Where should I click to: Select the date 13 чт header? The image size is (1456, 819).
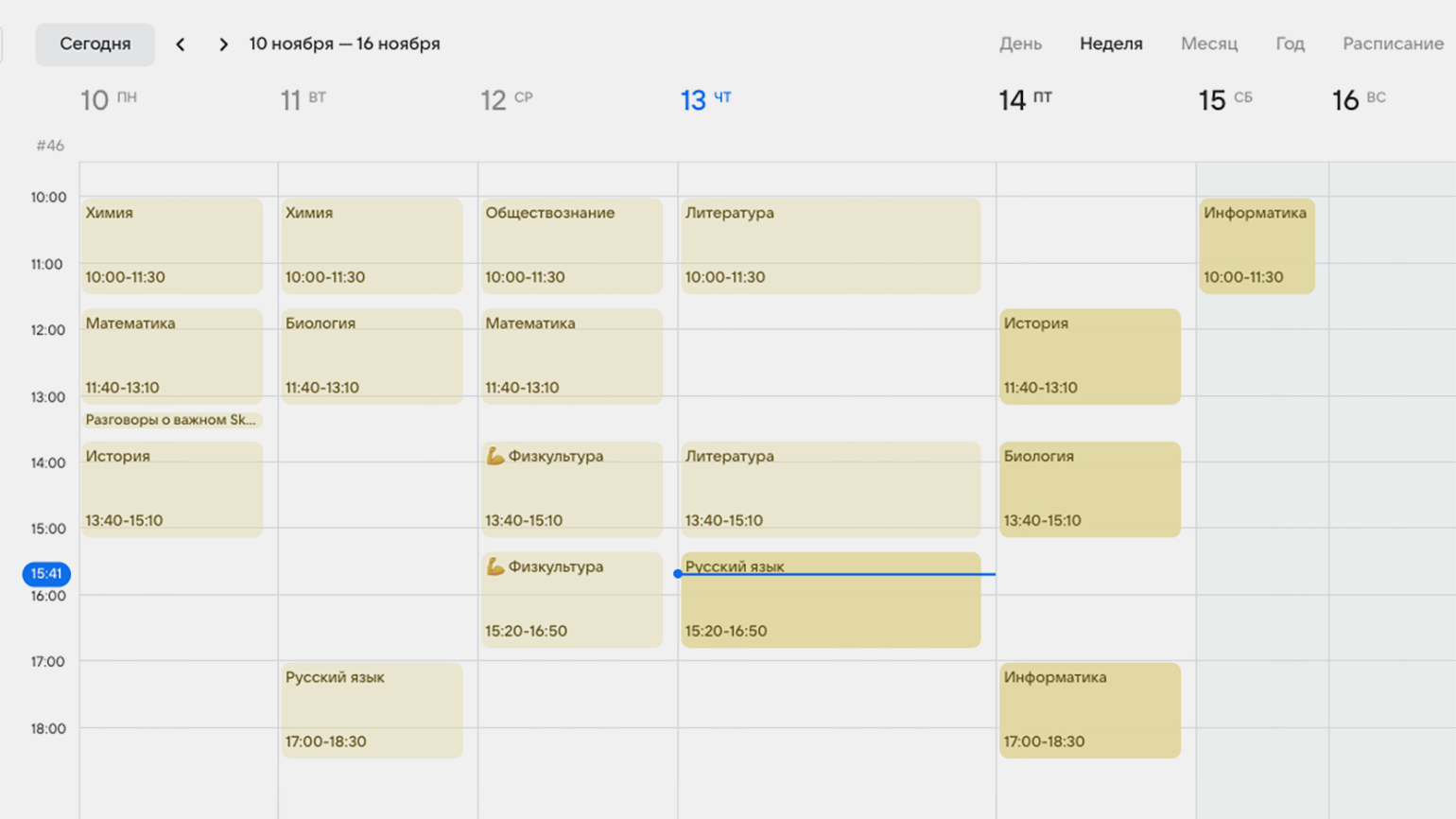705,99
